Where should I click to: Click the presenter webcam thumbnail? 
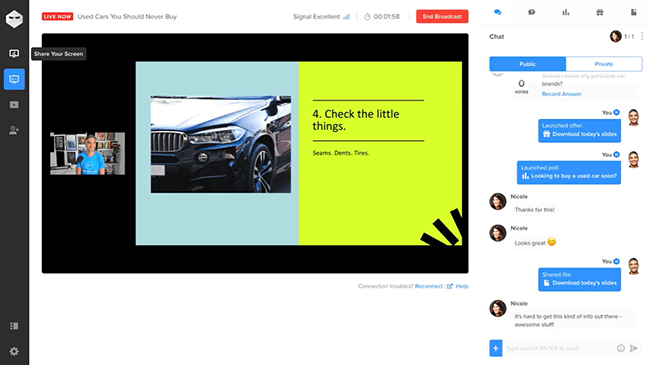click(87, 153)
